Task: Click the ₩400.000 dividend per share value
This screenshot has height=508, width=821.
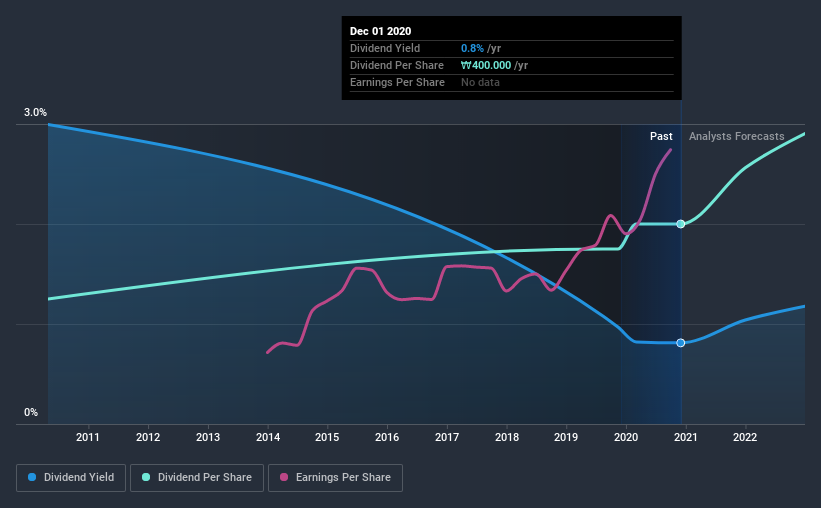Action: pos(486,65)
